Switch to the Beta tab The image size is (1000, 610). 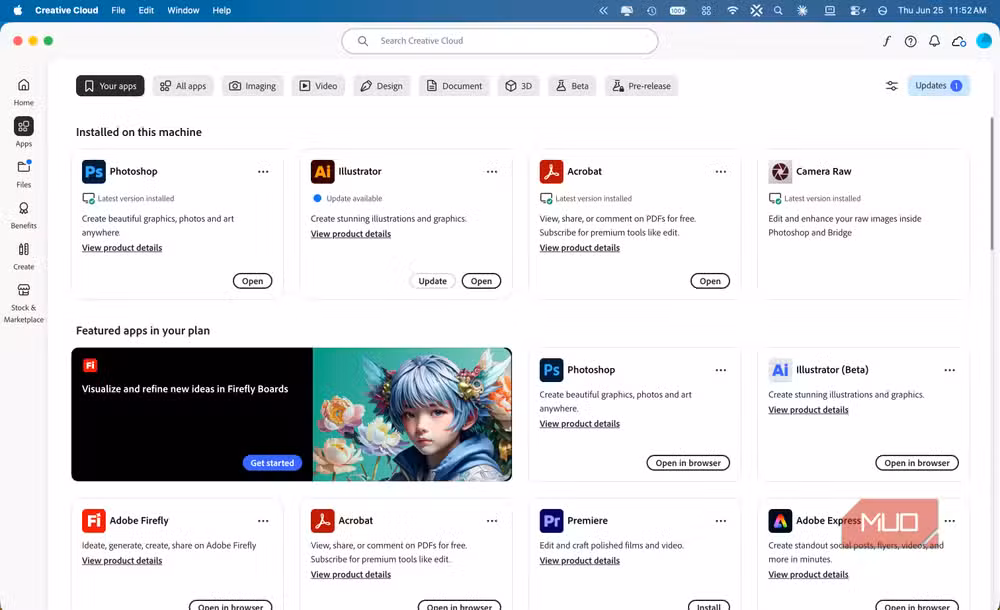[572, 86]
